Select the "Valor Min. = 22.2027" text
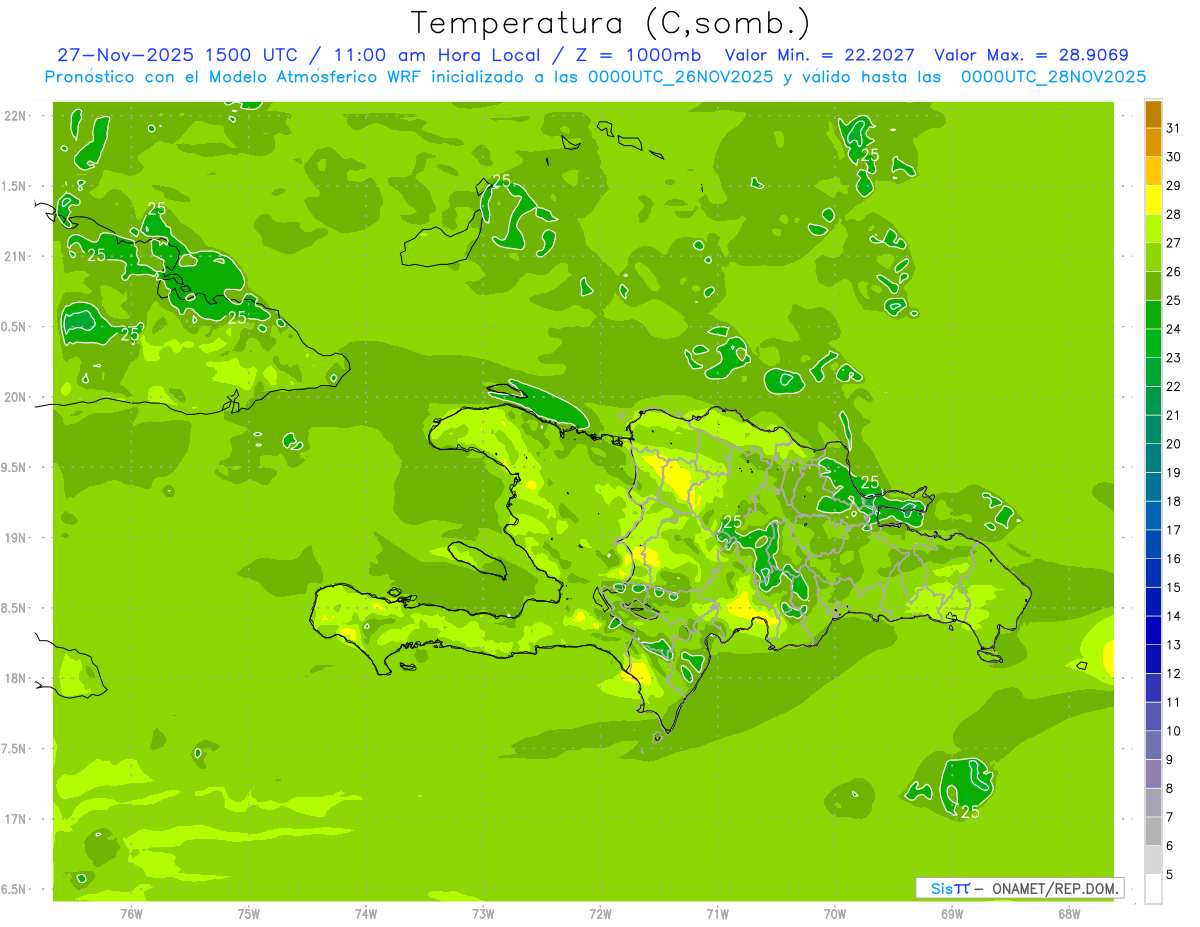1200x927 pixels. coord(822,55)
